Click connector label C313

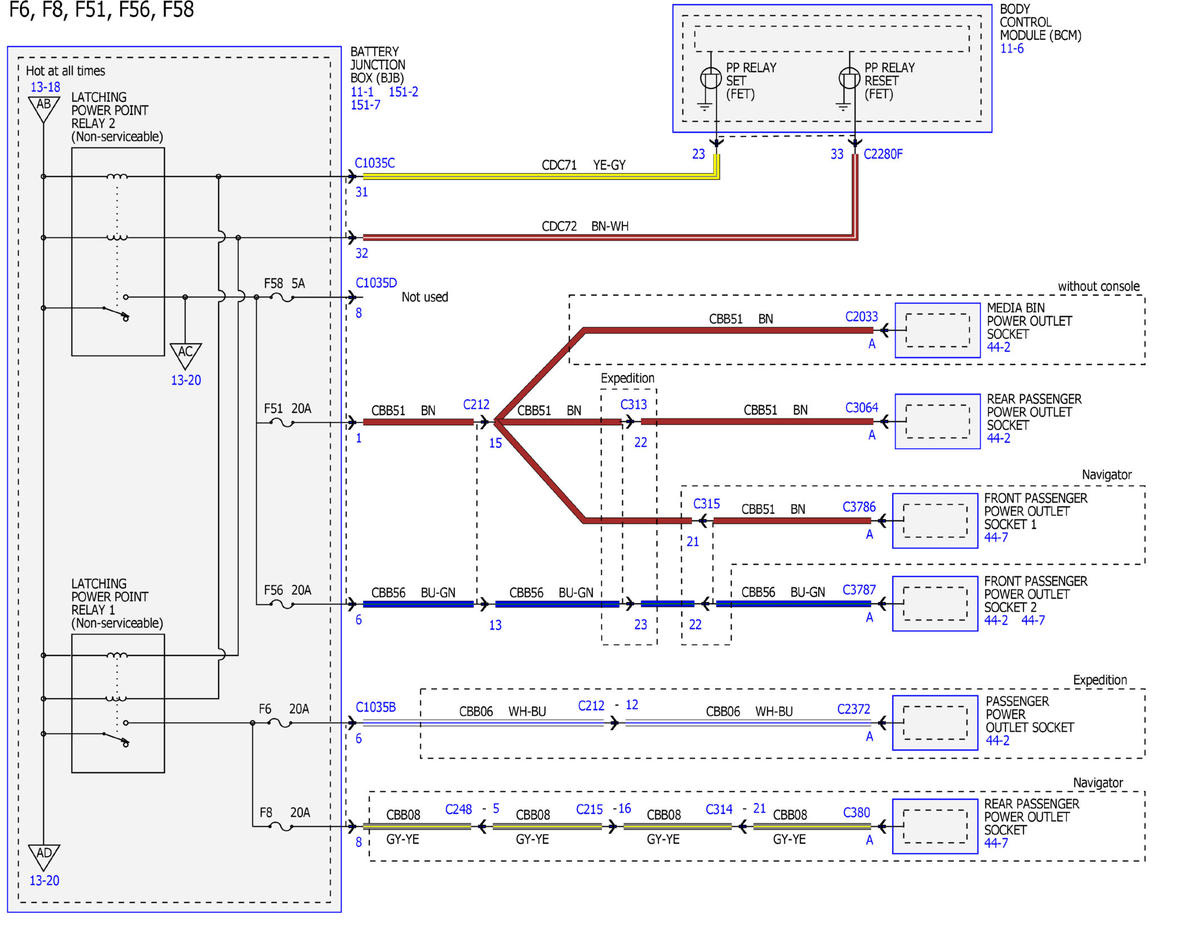click(x=634, y=404)
